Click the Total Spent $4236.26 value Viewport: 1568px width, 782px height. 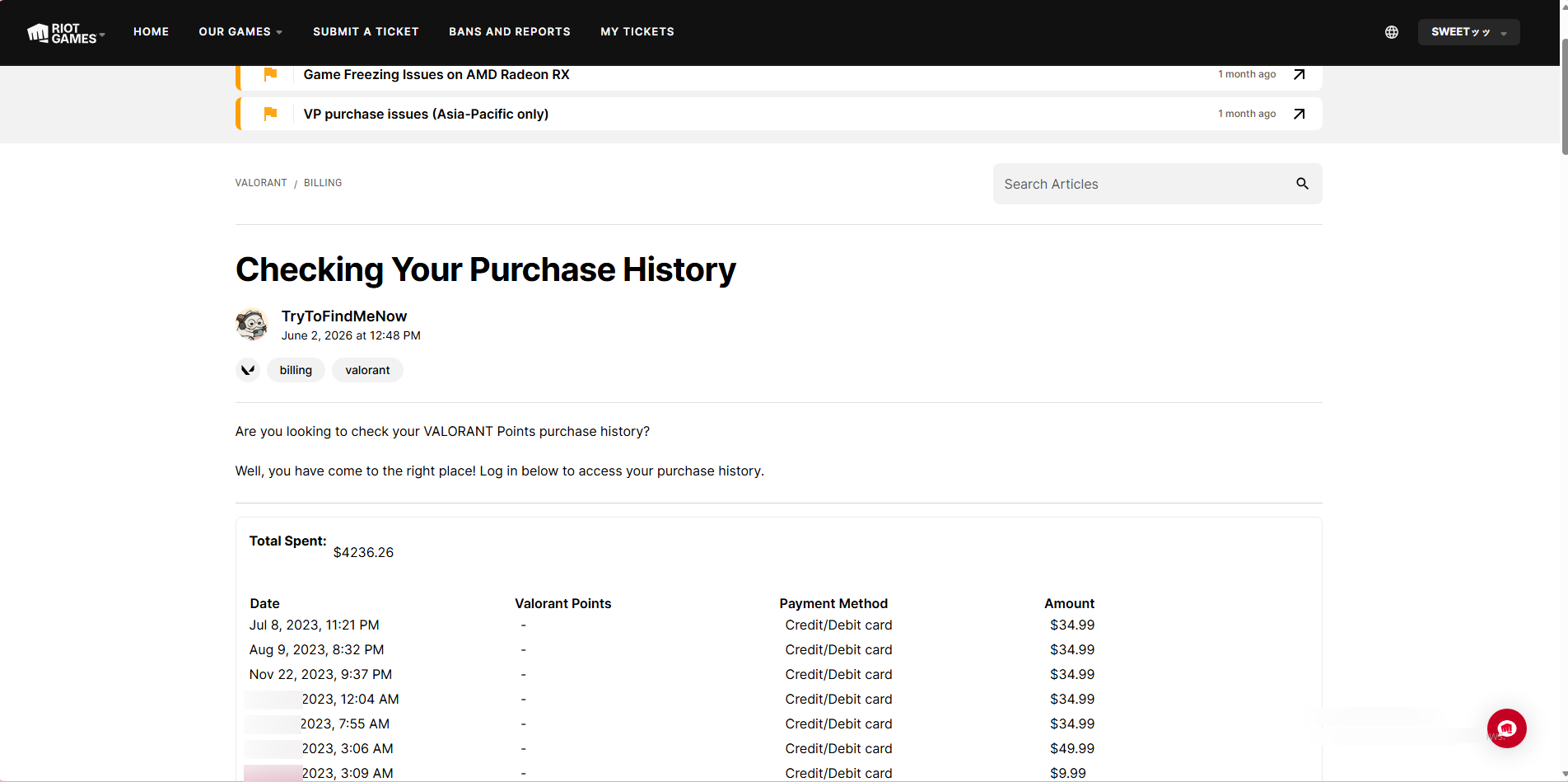tap(363, 552)
